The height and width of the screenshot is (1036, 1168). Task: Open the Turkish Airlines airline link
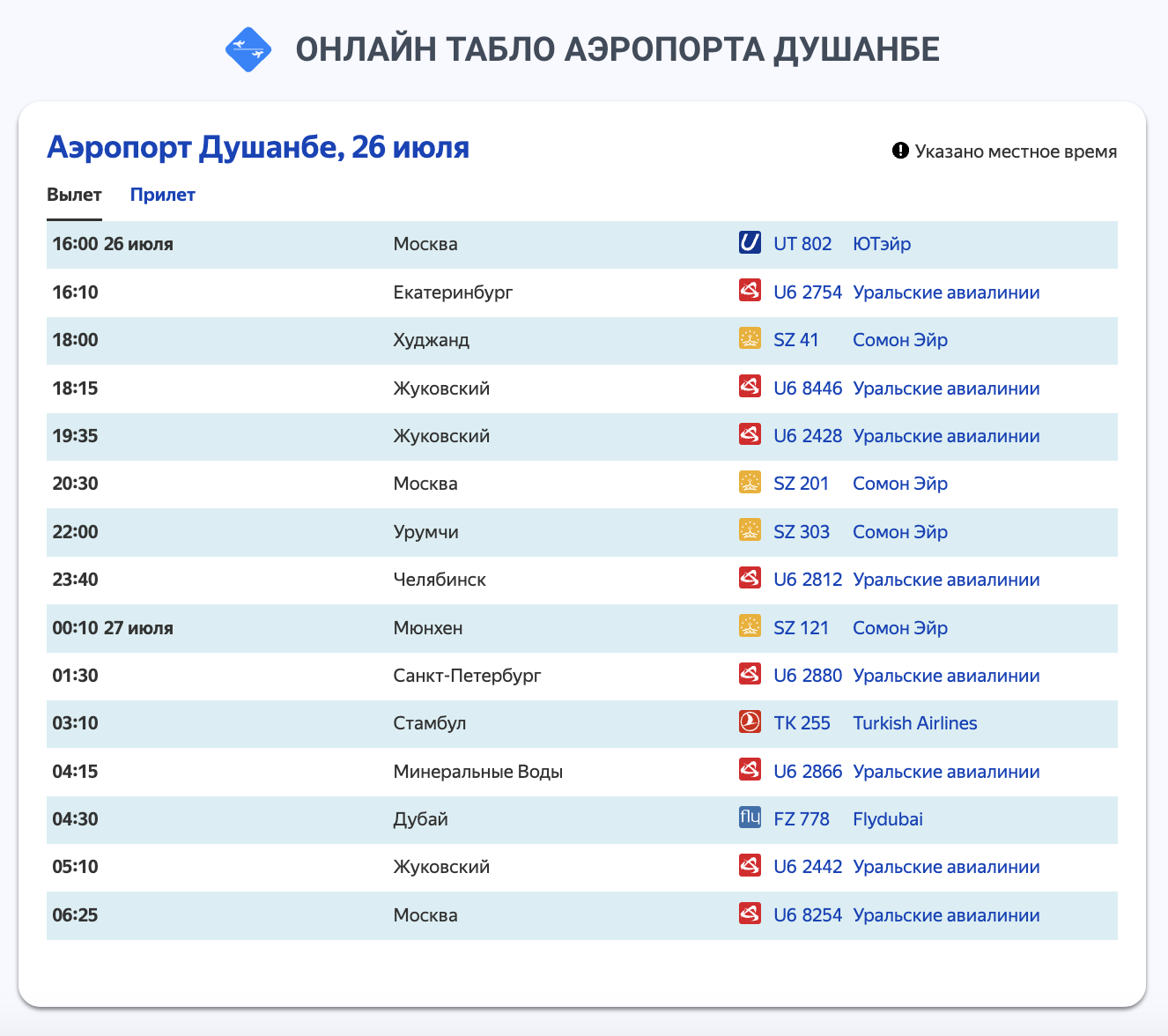(914, 723)
